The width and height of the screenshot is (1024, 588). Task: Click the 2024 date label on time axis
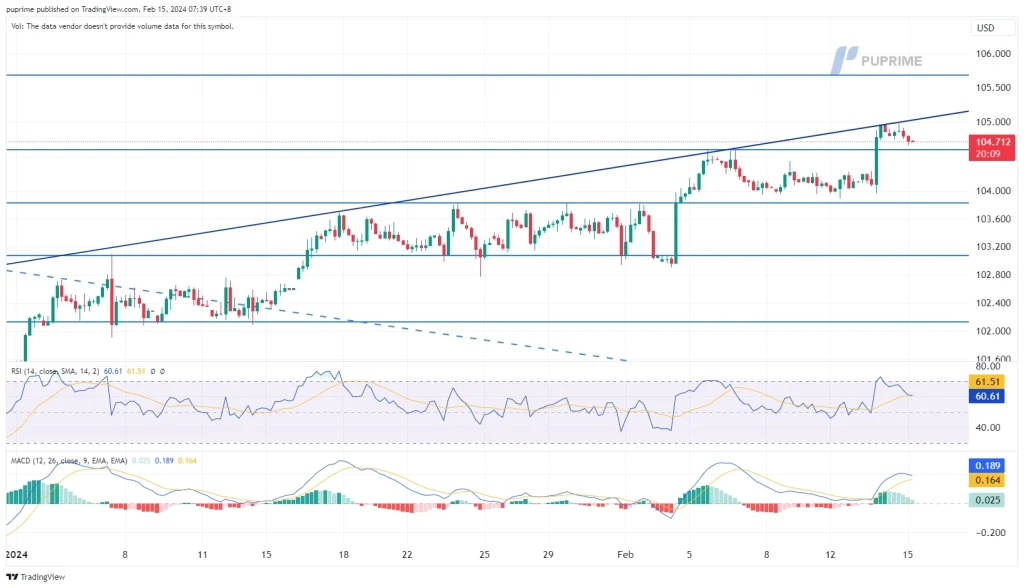click(x=19, y=552)
